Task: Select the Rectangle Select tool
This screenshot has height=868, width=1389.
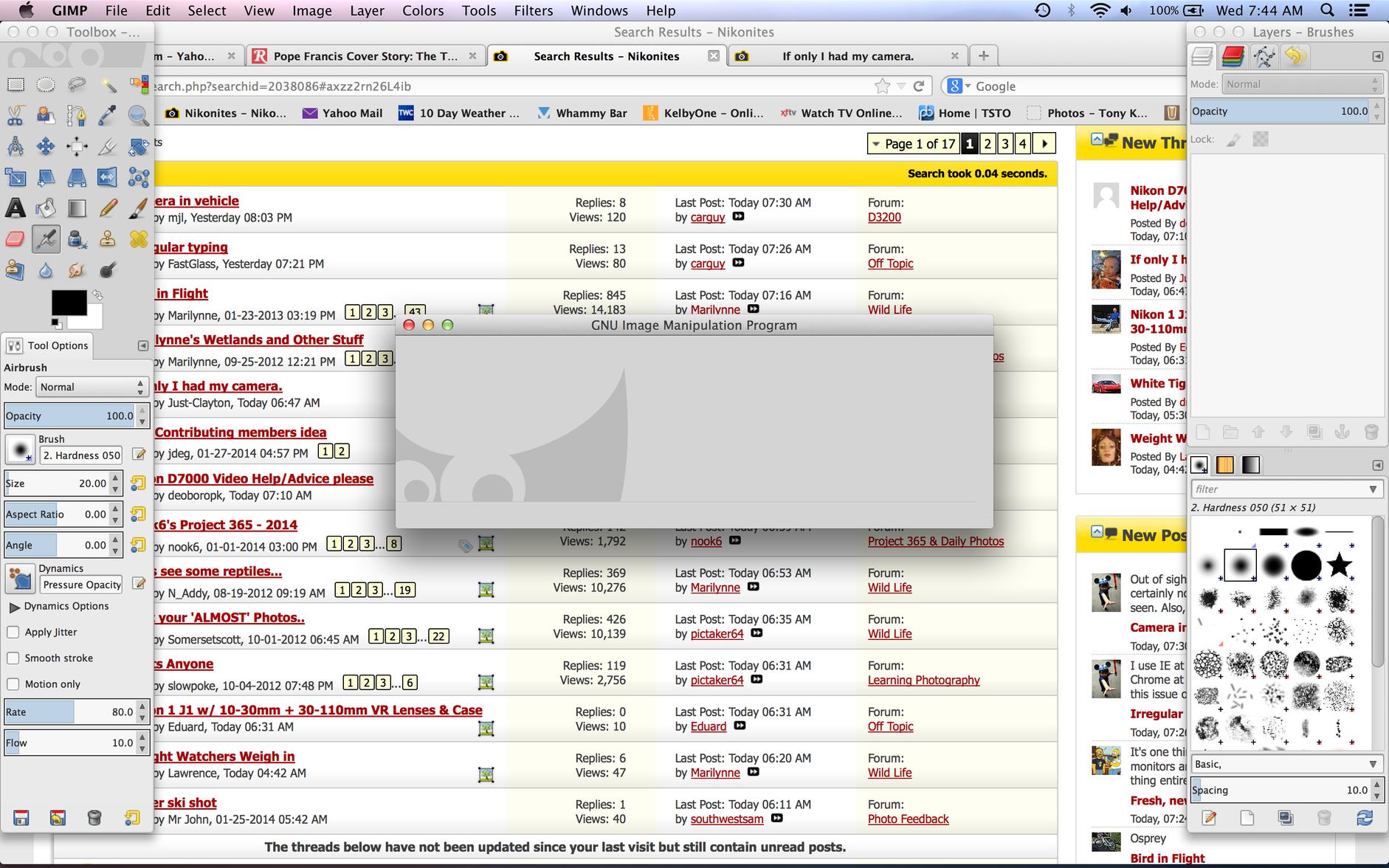Action: click(x=15, y=85)
